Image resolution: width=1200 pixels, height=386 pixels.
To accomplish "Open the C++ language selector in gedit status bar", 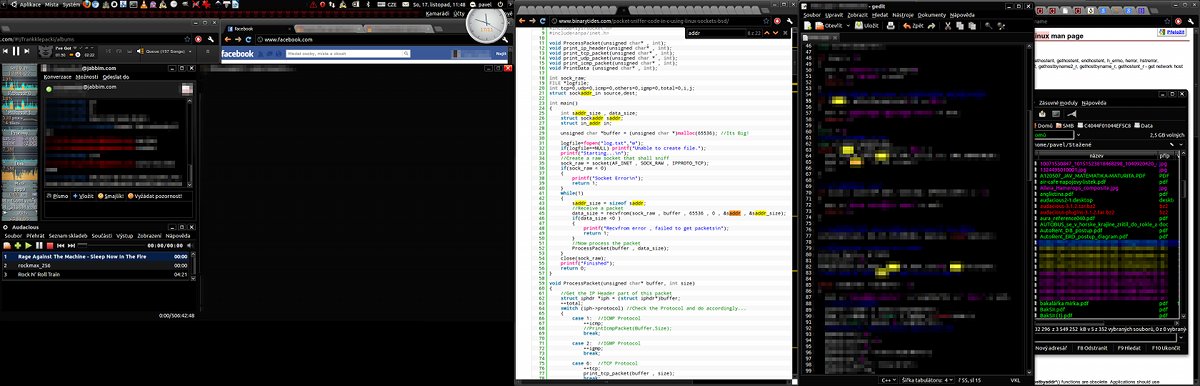I will (x=888, y=380).
